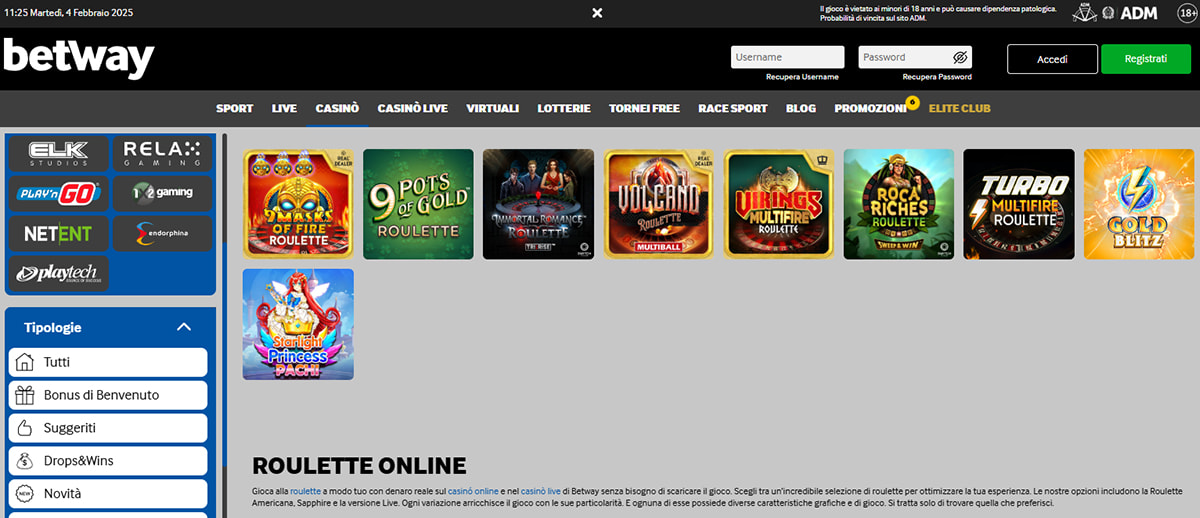This screenshot has width=1200, height=518.
Task: Select the 1x2 Gaming provider logo
Action: tap(162, 193)
